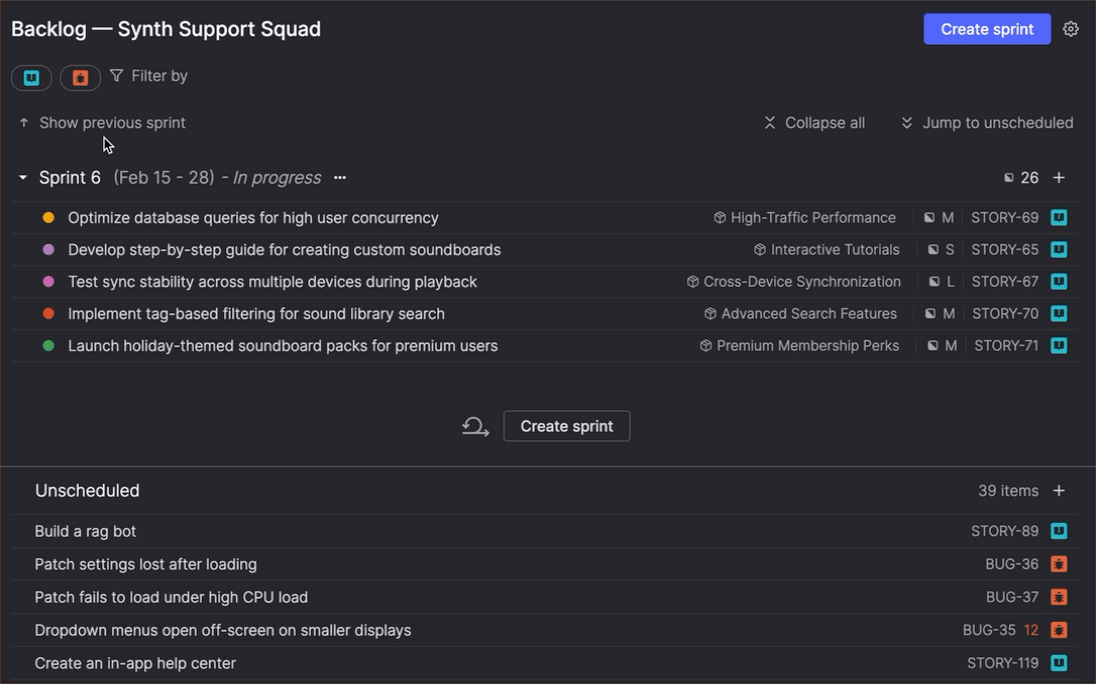Add an item to Sprint 6
This screenshot has width=1096, height=684.
coord(1059,178)
